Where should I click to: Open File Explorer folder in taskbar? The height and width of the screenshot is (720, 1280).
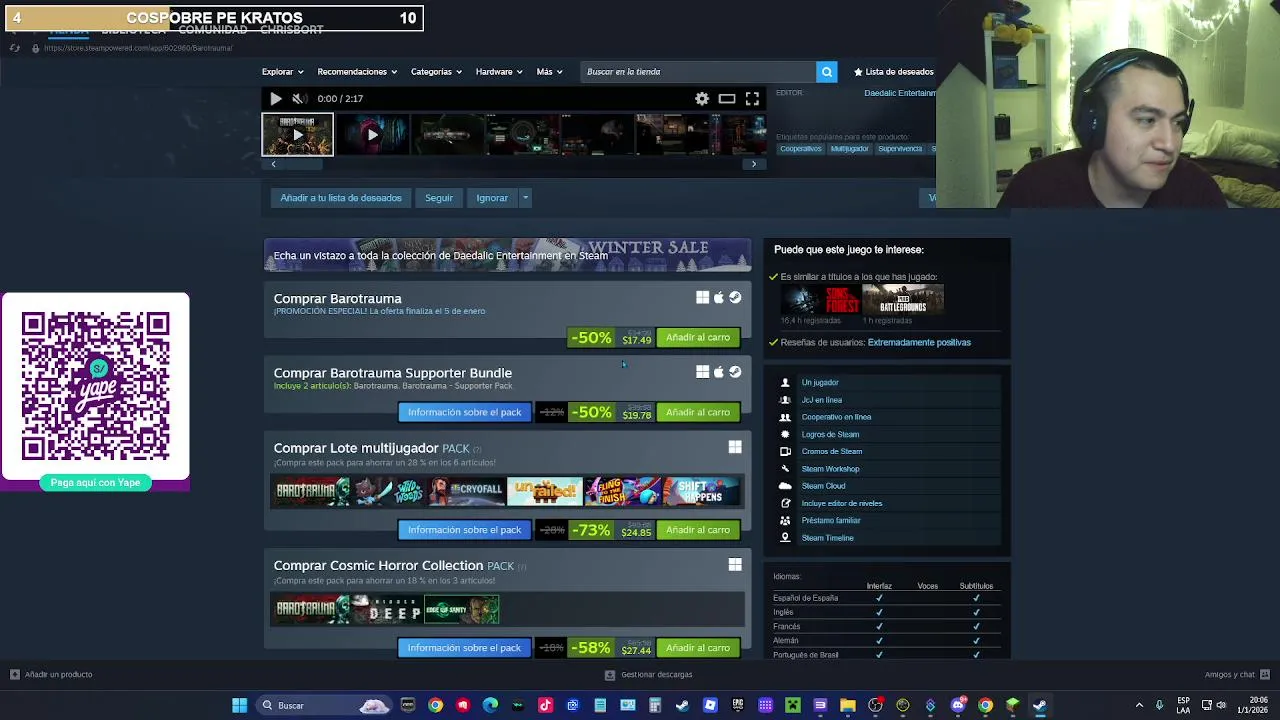pos(848,706)
